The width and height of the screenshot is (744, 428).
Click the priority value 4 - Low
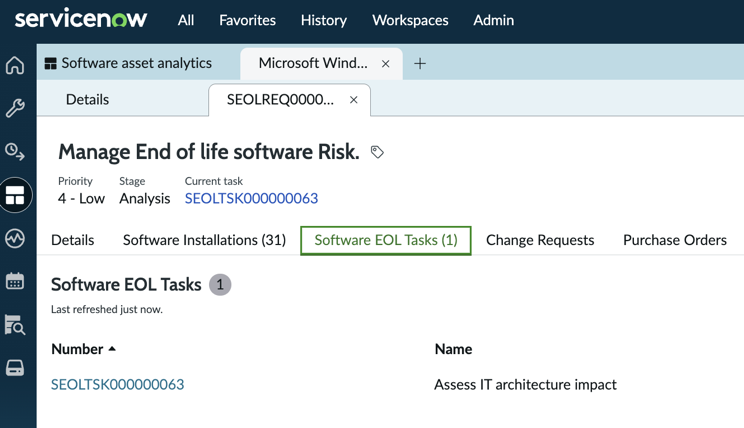tap(81, 198)
